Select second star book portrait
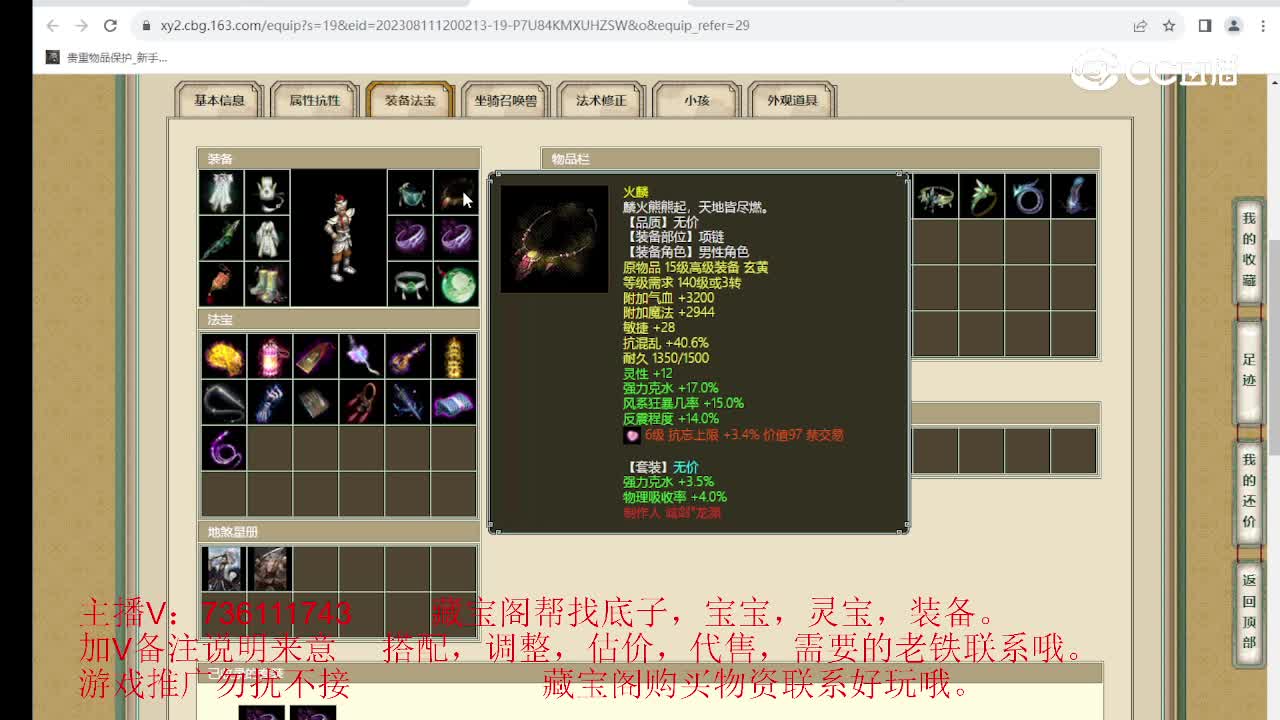The image size is (1280, 720). click(270, 568)
